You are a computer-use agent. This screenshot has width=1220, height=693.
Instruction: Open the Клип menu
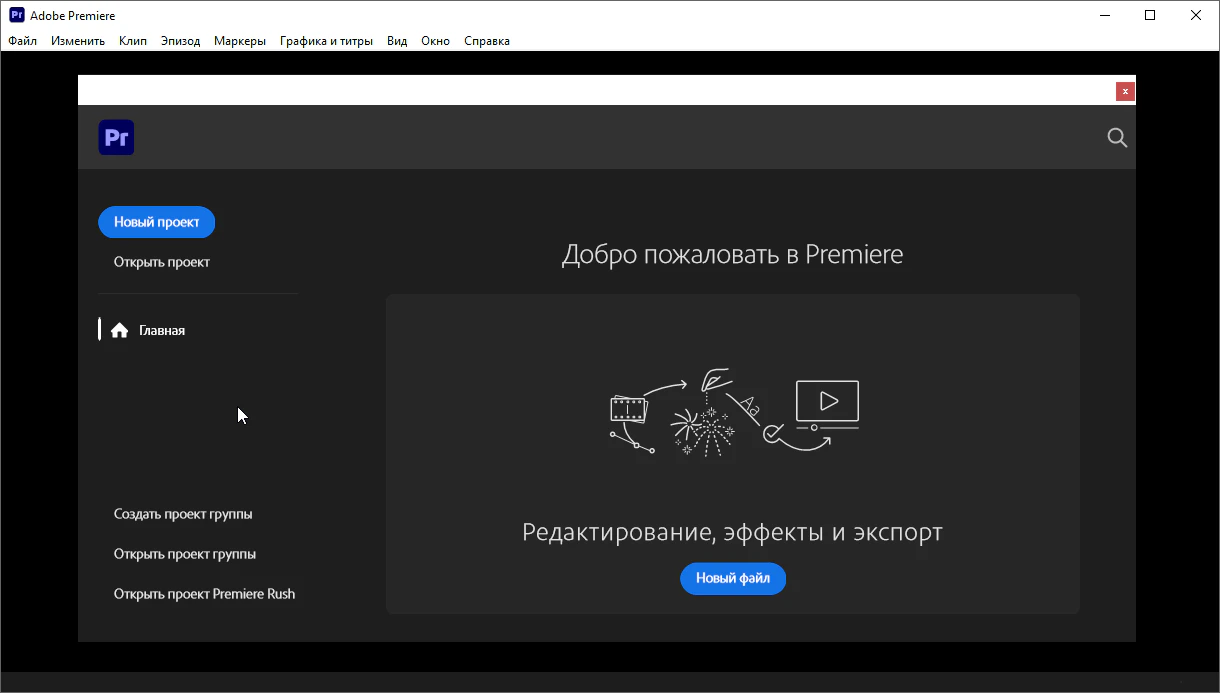coord(132,41)
